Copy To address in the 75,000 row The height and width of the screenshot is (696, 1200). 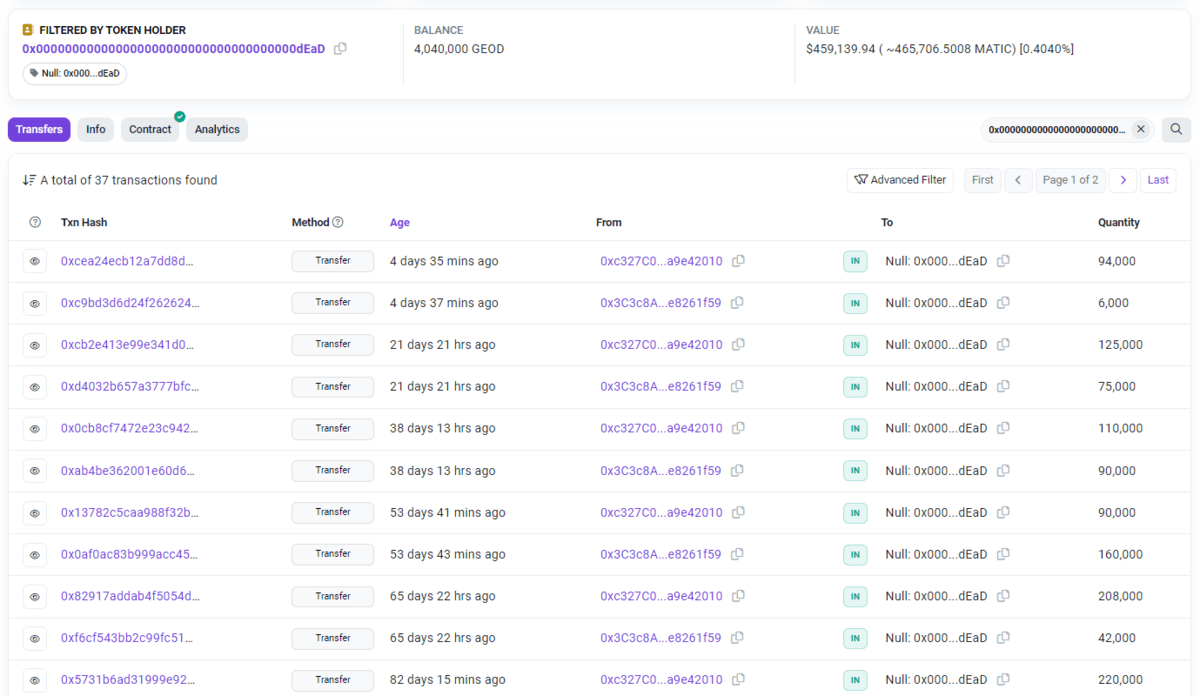pyautogui.click(x=1003, y=387)
